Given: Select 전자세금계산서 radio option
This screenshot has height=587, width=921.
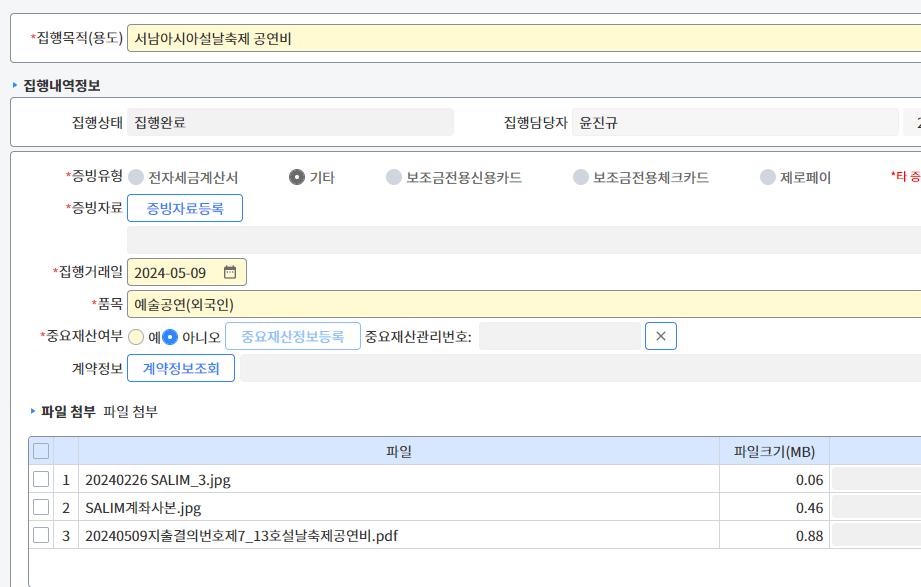Looking at the screenshot, I should [136, 177].
